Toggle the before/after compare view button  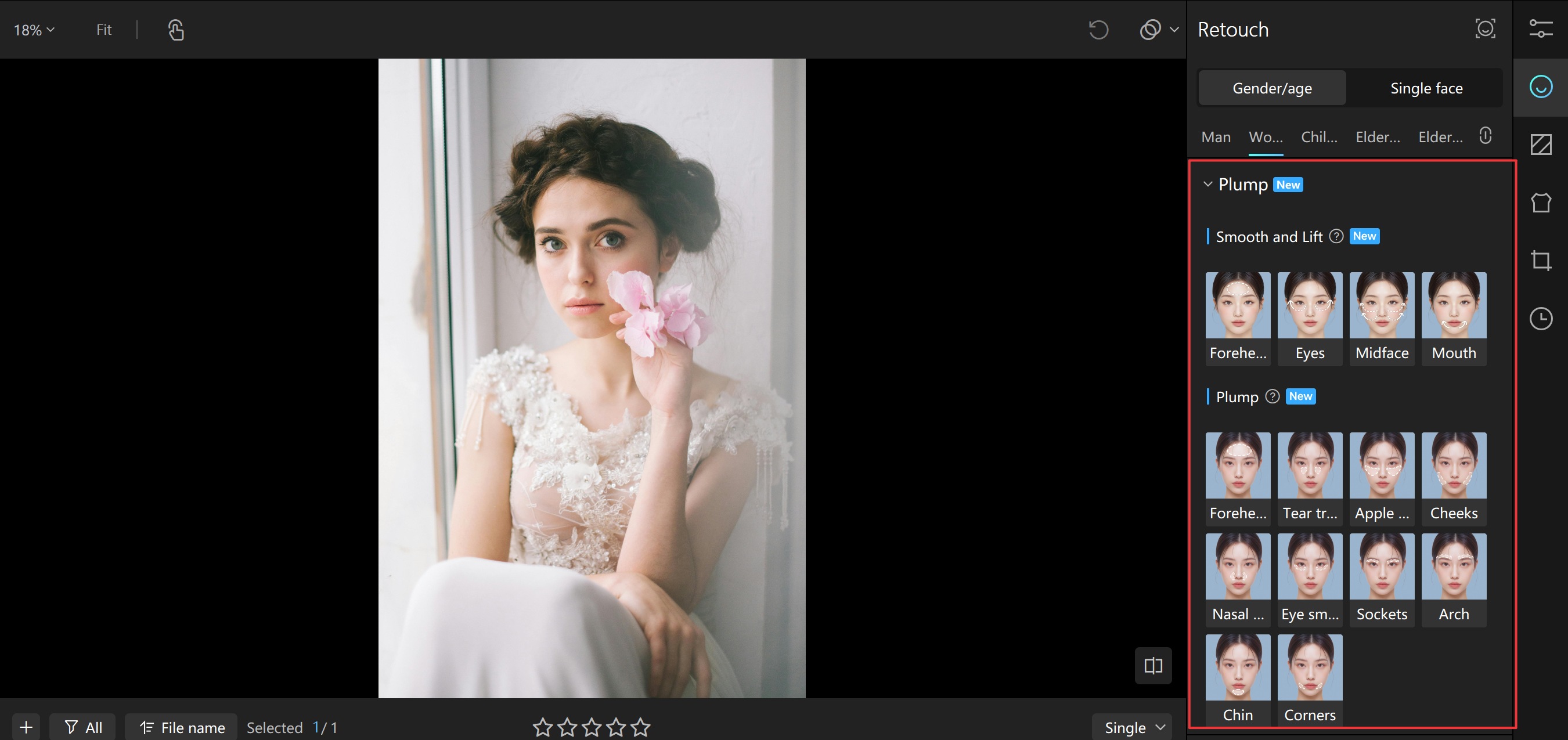pyautogui.click(x=1153, y=665)
